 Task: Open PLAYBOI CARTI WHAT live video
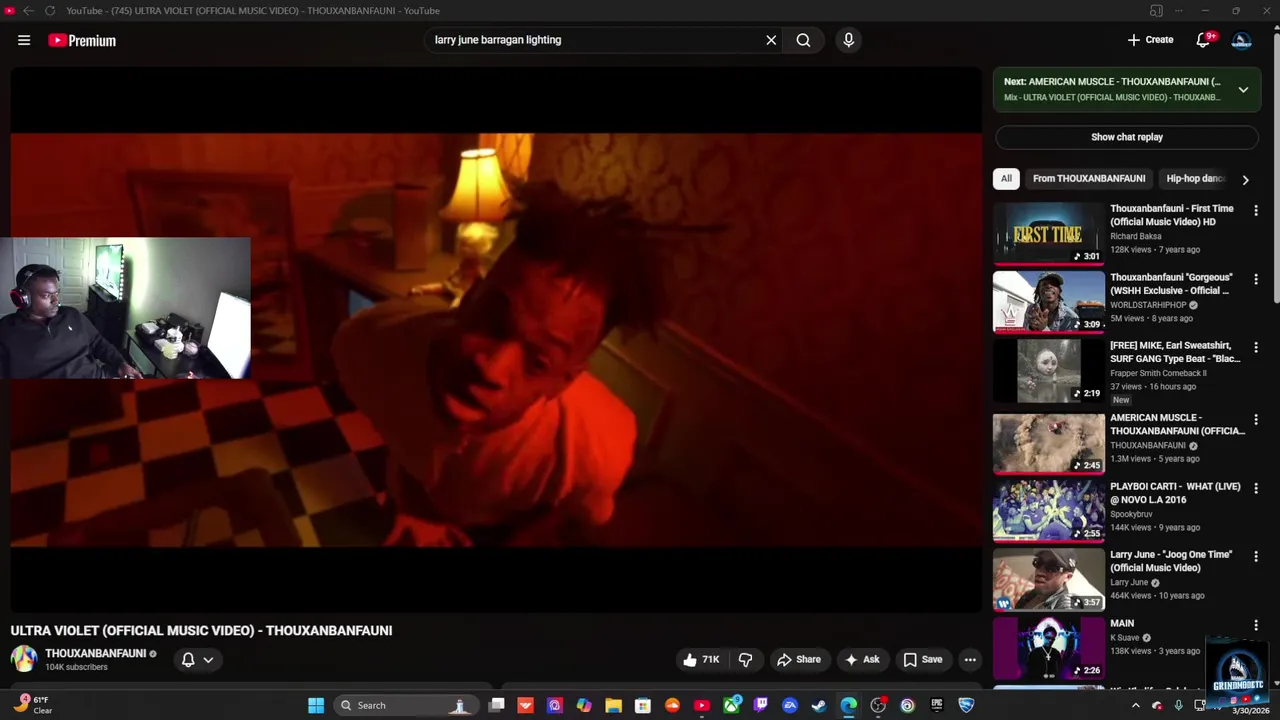1175,493
